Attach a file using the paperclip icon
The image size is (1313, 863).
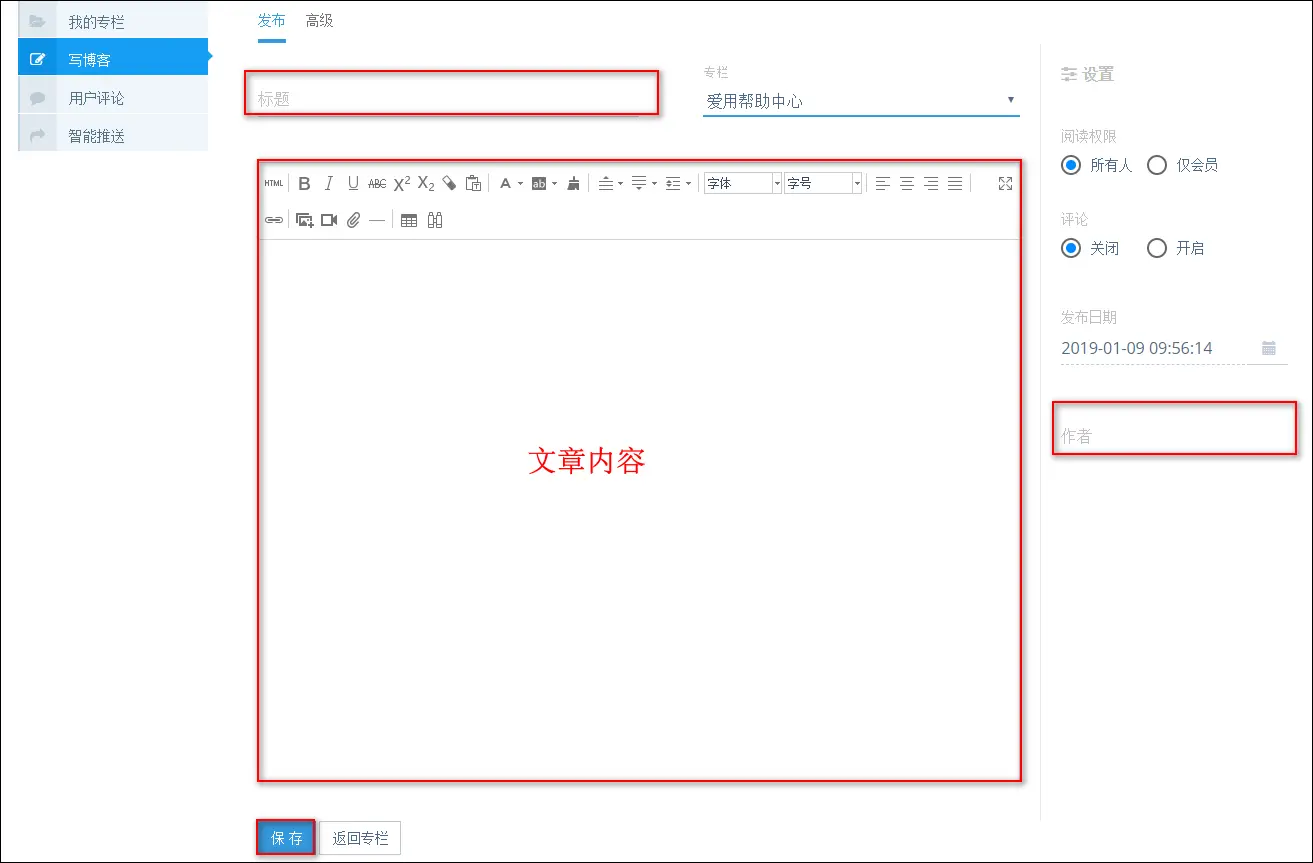tap(353, 220)
